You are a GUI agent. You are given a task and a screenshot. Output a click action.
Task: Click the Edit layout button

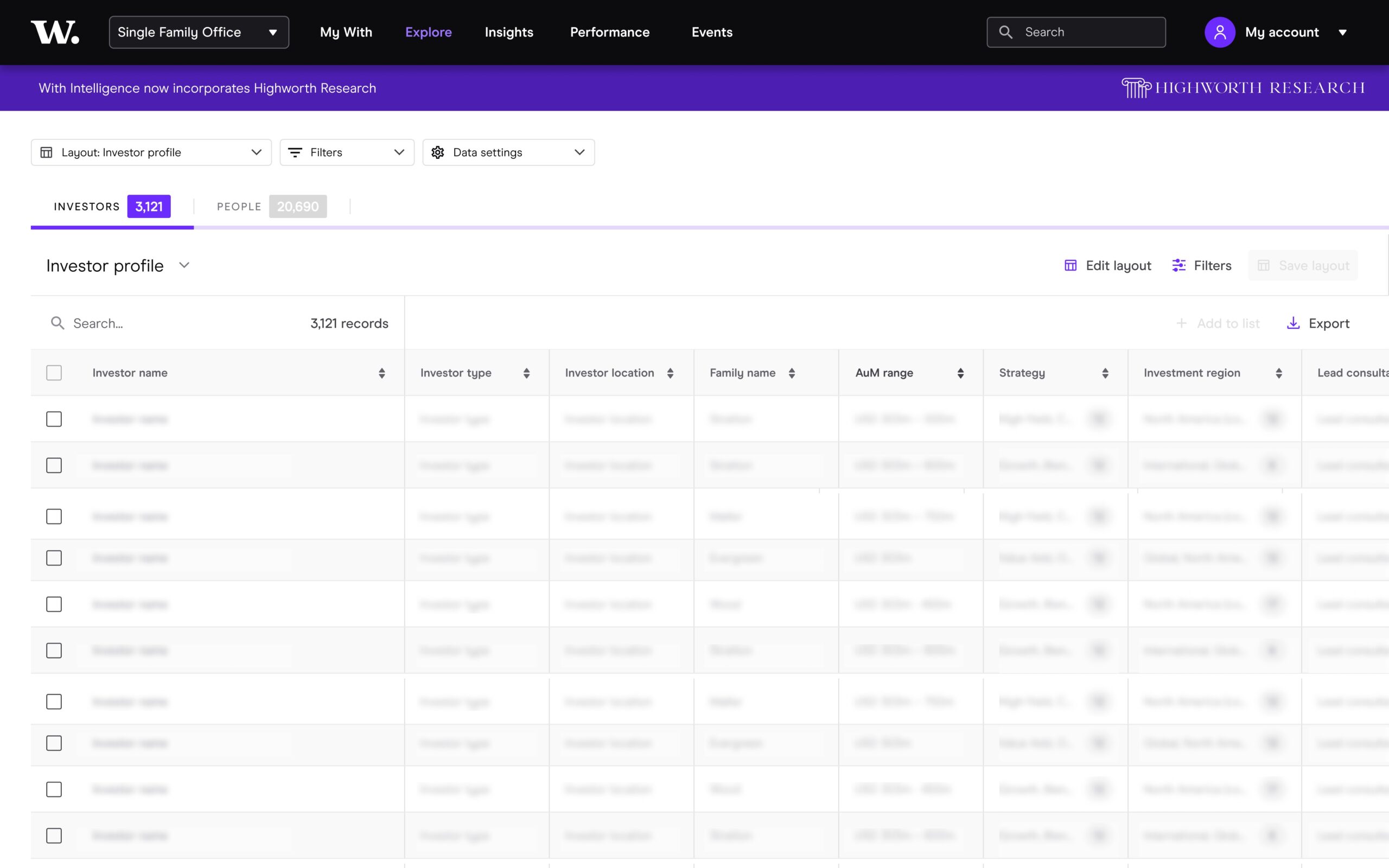coord(1108,265)
